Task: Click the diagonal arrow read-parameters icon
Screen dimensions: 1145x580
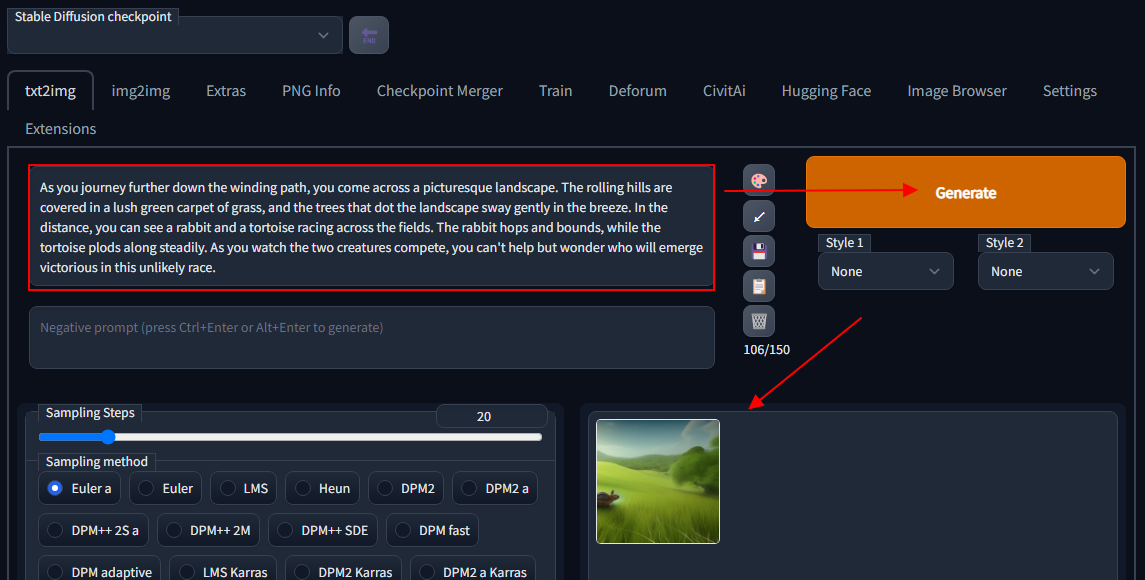Action: (x=759, y=216)
